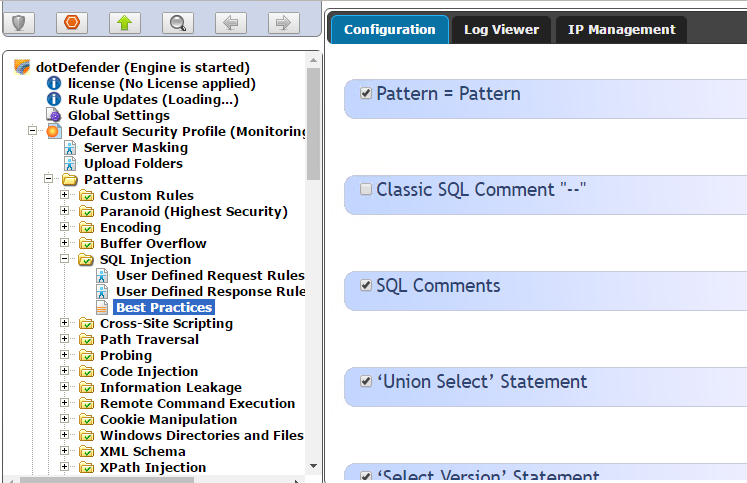
Task: Click the Paranoid folder icon
Action: [86, 211]
